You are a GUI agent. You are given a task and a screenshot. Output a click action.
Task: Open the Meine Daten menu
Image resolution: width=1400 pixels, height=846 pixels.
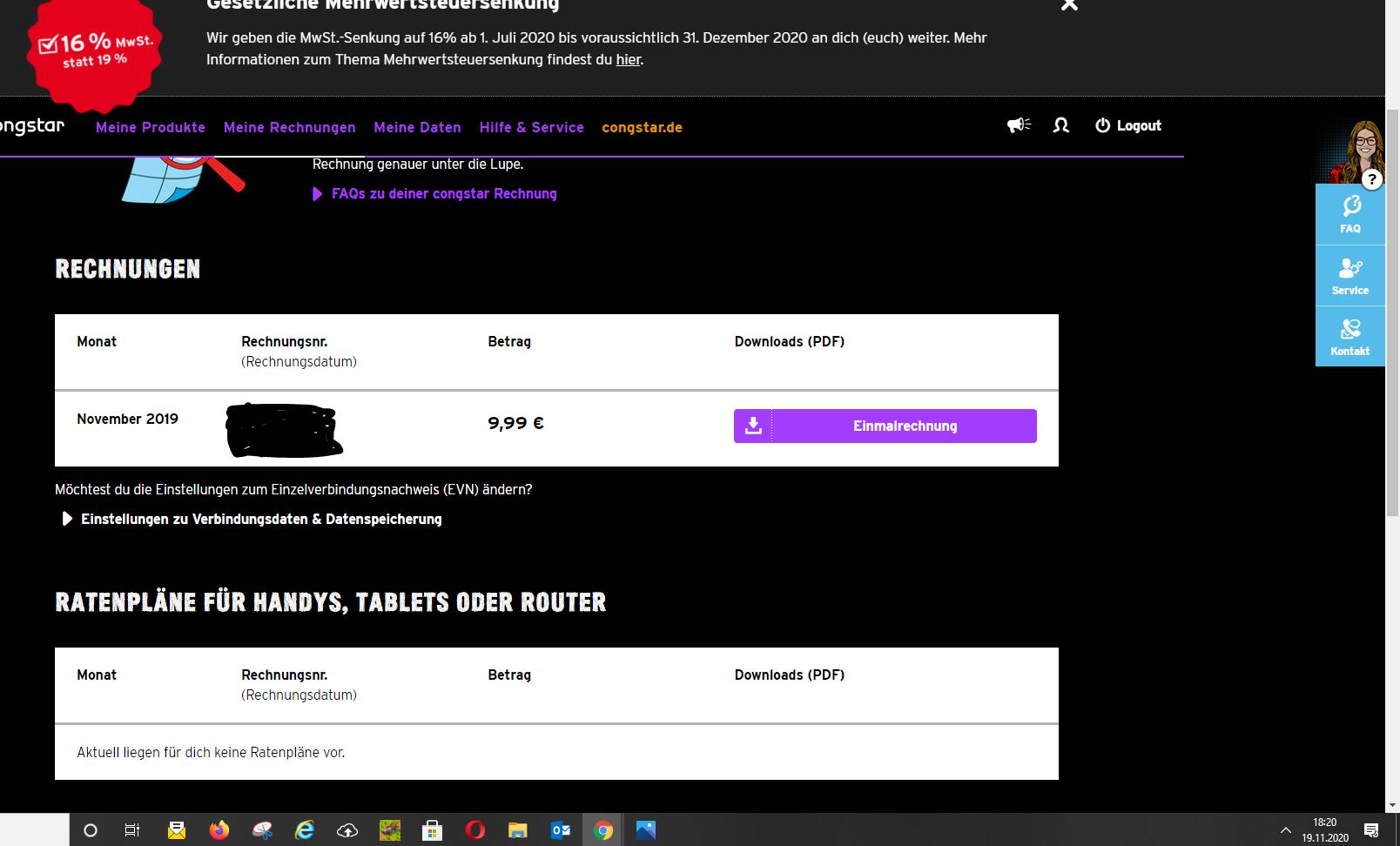coord(417,127)
